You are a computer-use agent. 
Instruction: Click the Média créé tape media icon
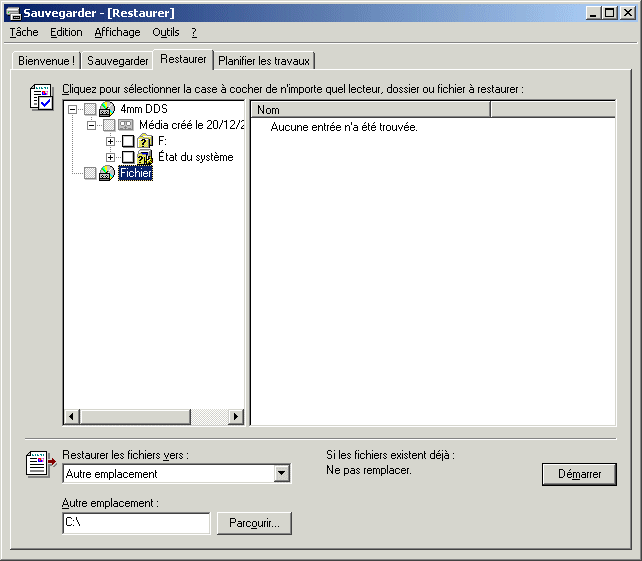coord(126,125)
